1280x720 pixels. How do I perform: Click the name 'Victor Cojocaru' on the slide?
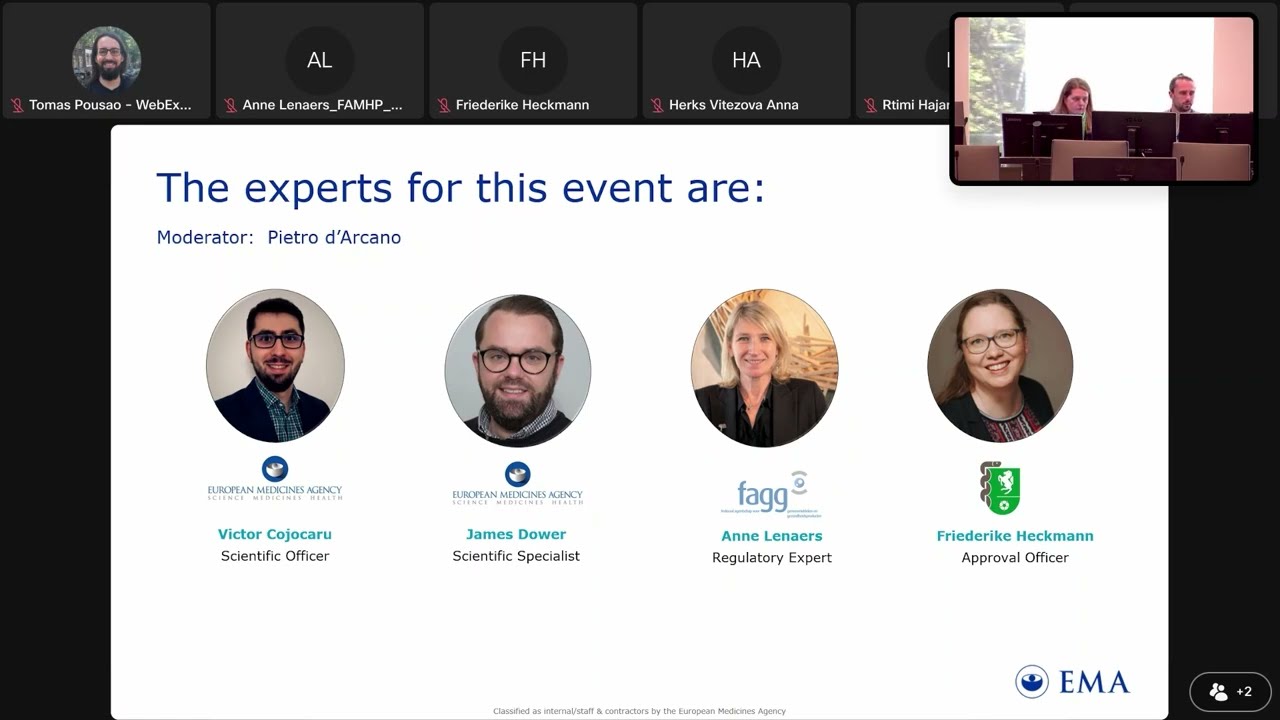click(x=275, y=534)
